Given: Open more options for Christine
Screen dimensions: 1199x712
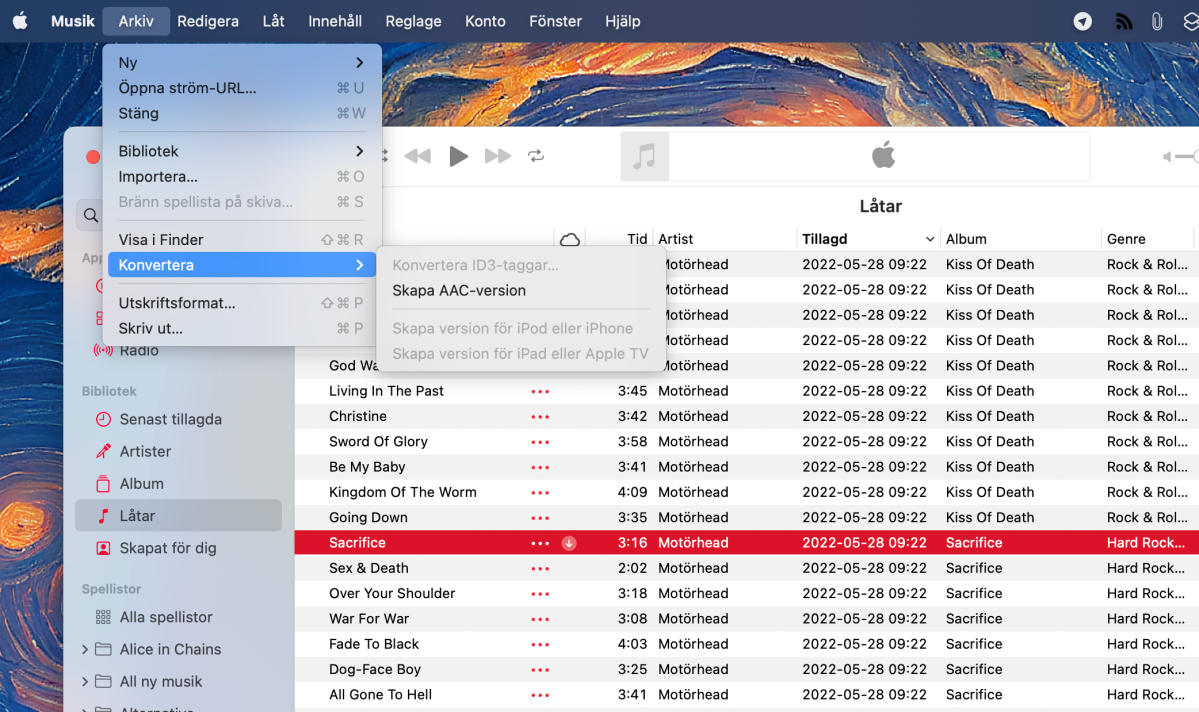Looking at the screenshot, I should click(540, 417).
